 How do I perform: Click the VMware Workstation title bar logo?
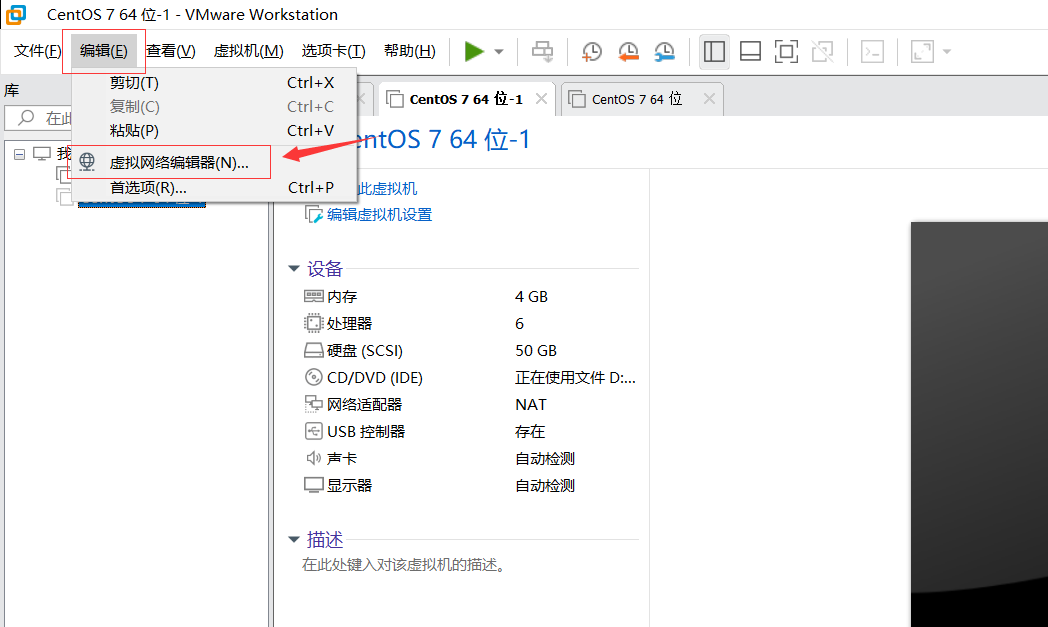click(16, 14)
